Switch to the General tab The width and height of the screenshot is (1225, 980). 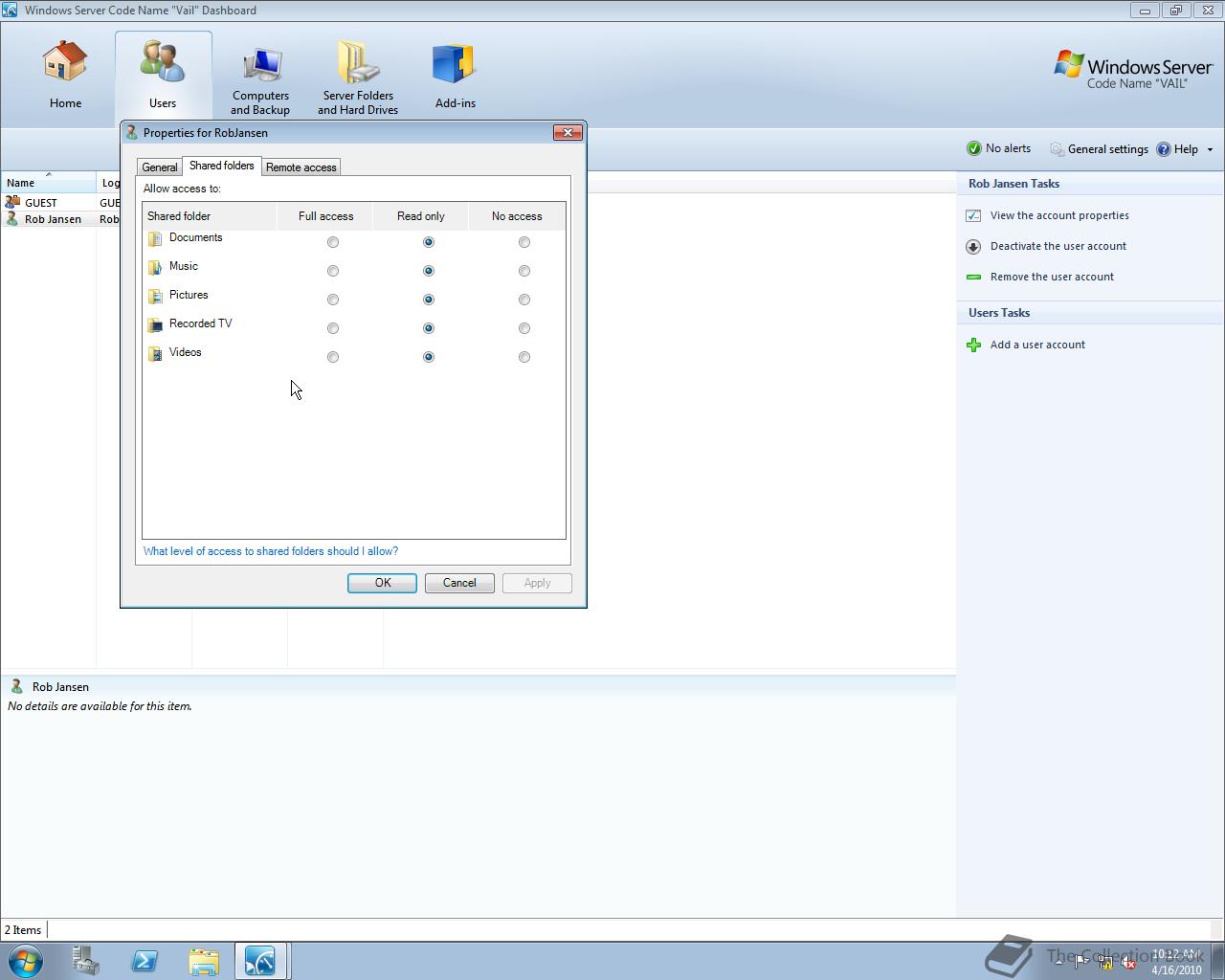(x=160, y=167)
